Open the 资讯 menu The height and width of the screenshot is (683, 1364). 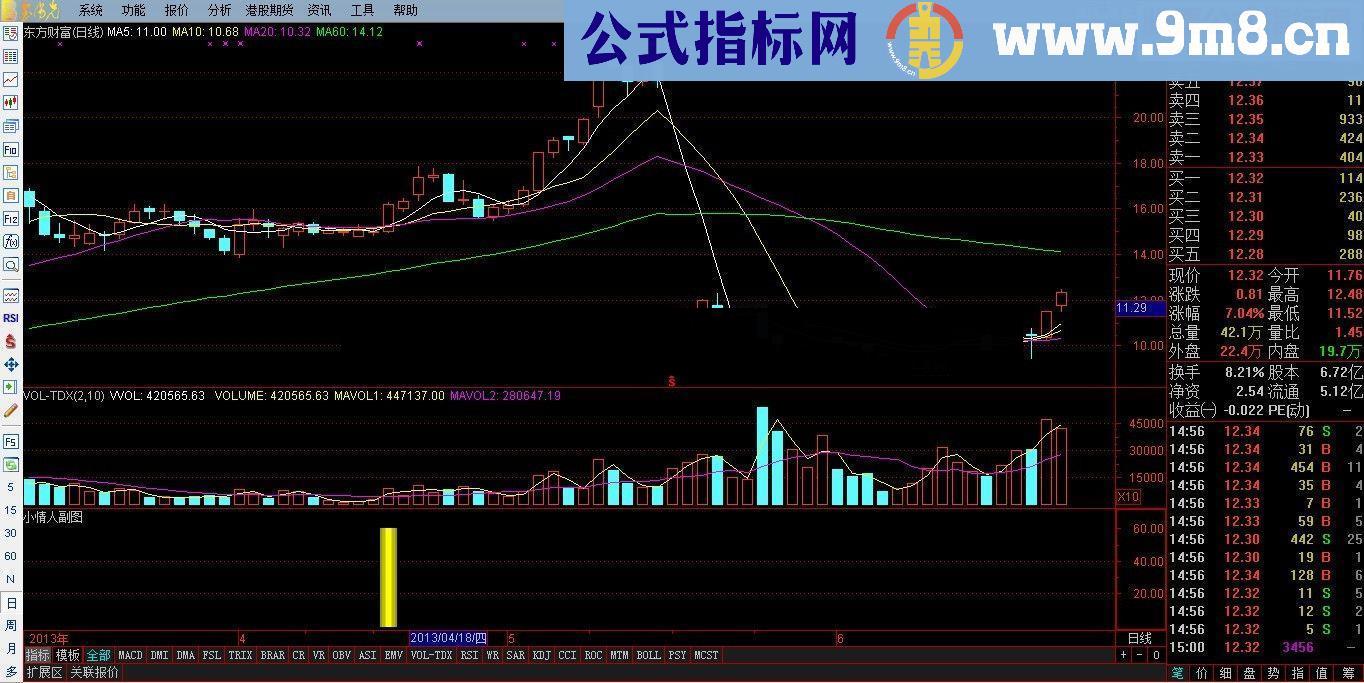(319, 10)
